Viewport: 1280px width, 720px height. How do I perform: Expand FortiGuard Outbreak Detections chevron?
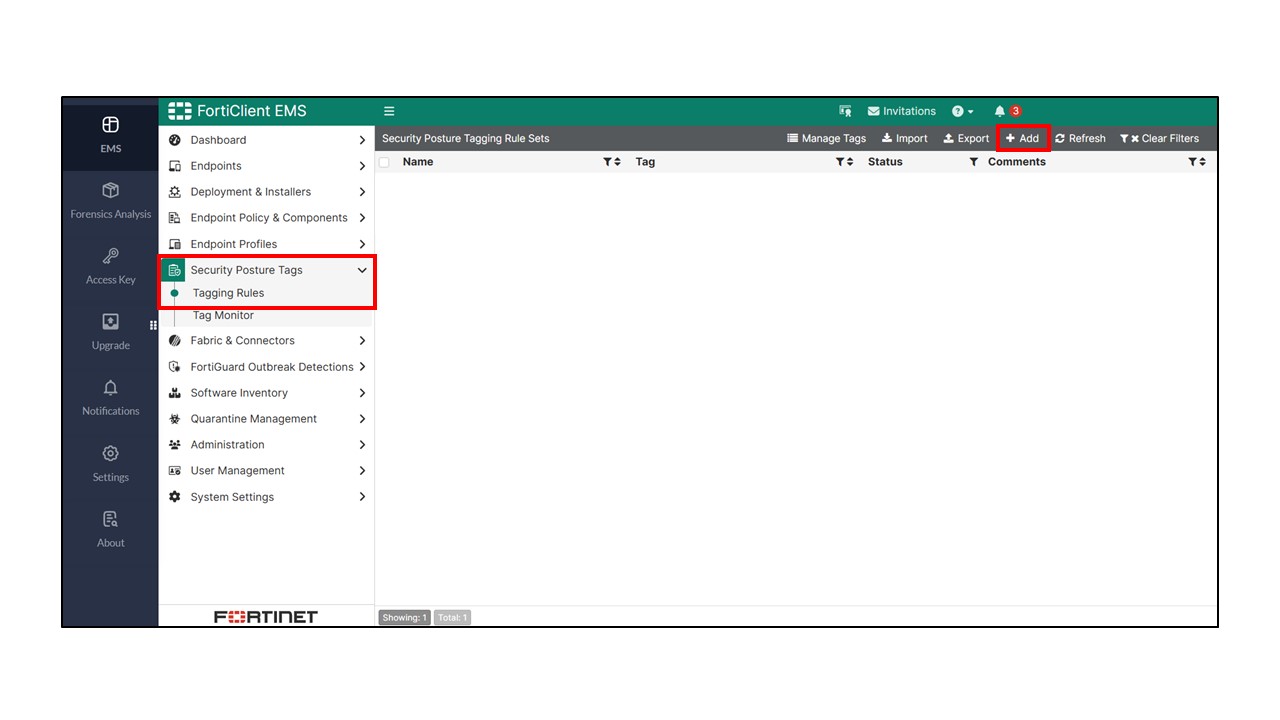(x=362, y=367)
